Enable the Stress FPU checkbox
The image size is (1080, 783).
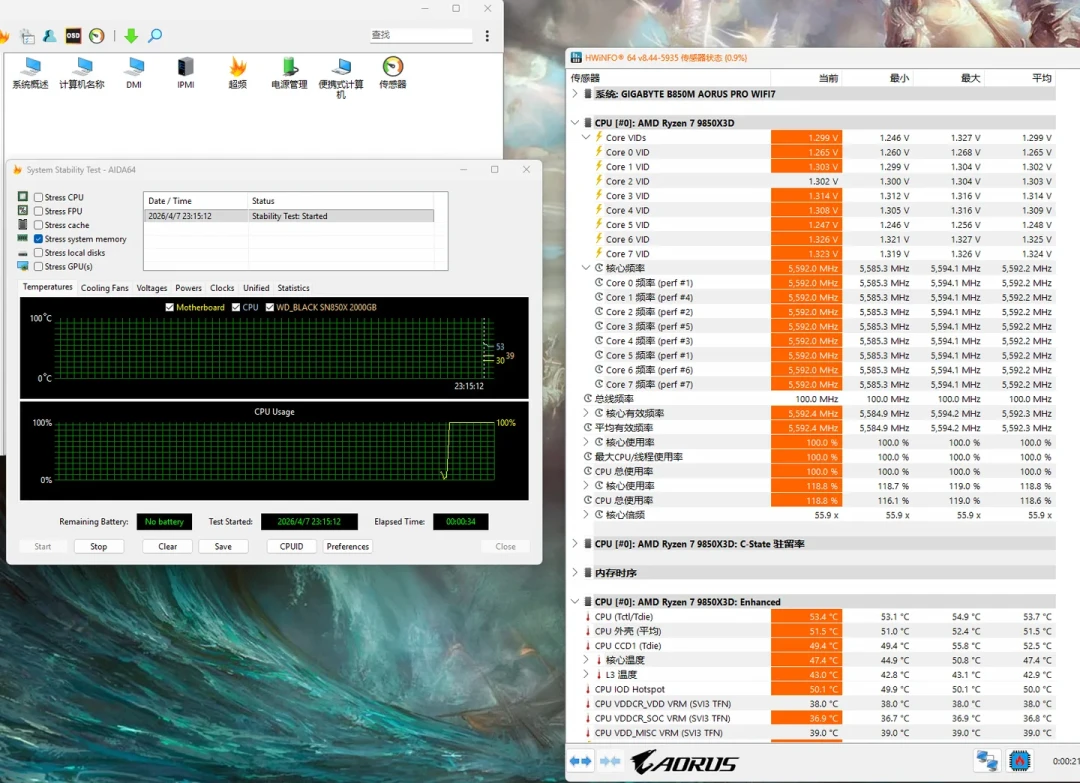39,211
